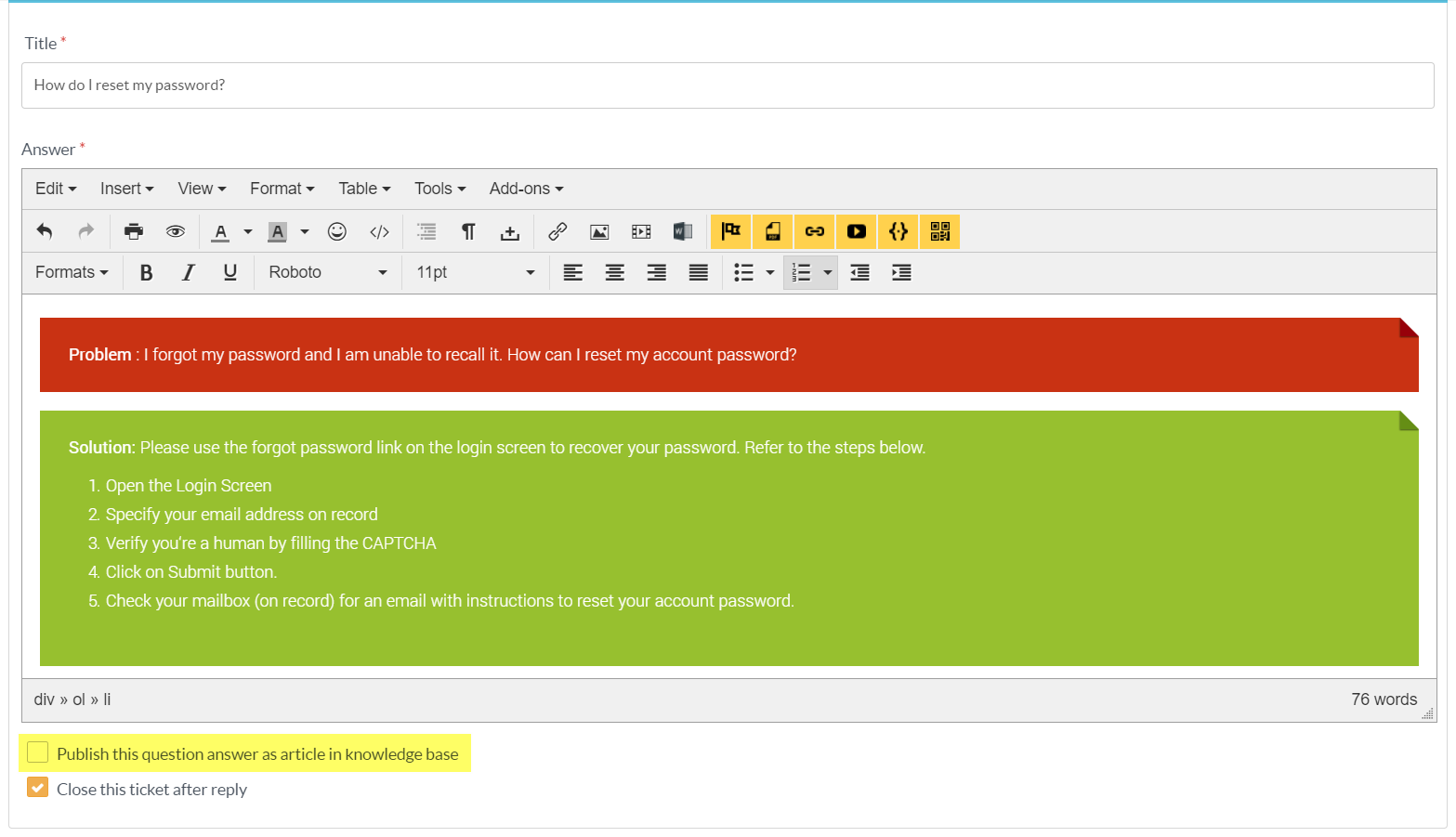This screenshot has height=837, width=1456.
Task: Toggle bold formatting button
Action: click(x=146, y=272)
